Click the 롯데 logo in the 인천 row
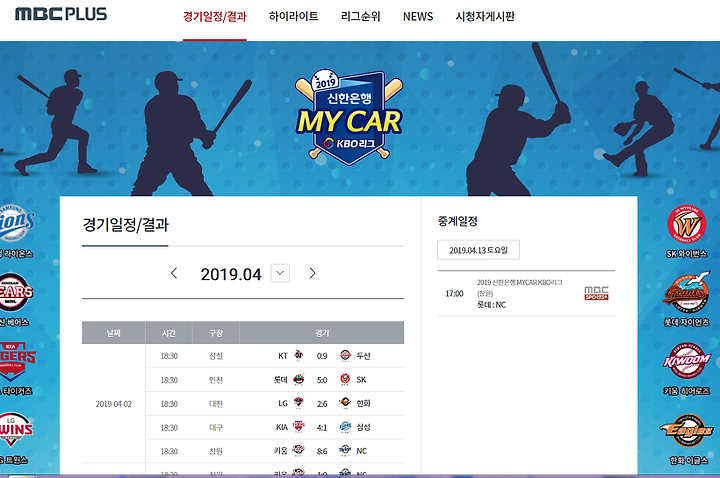 [299, 379]
